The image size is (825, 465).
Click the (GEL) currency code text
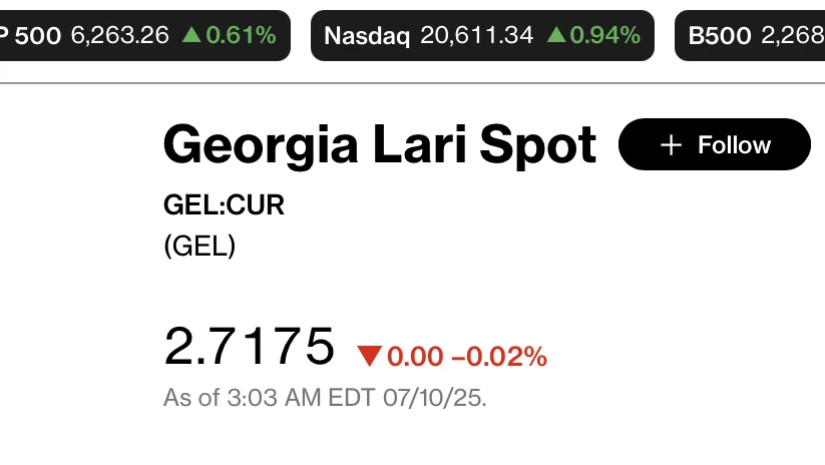(x=200, y=246)
